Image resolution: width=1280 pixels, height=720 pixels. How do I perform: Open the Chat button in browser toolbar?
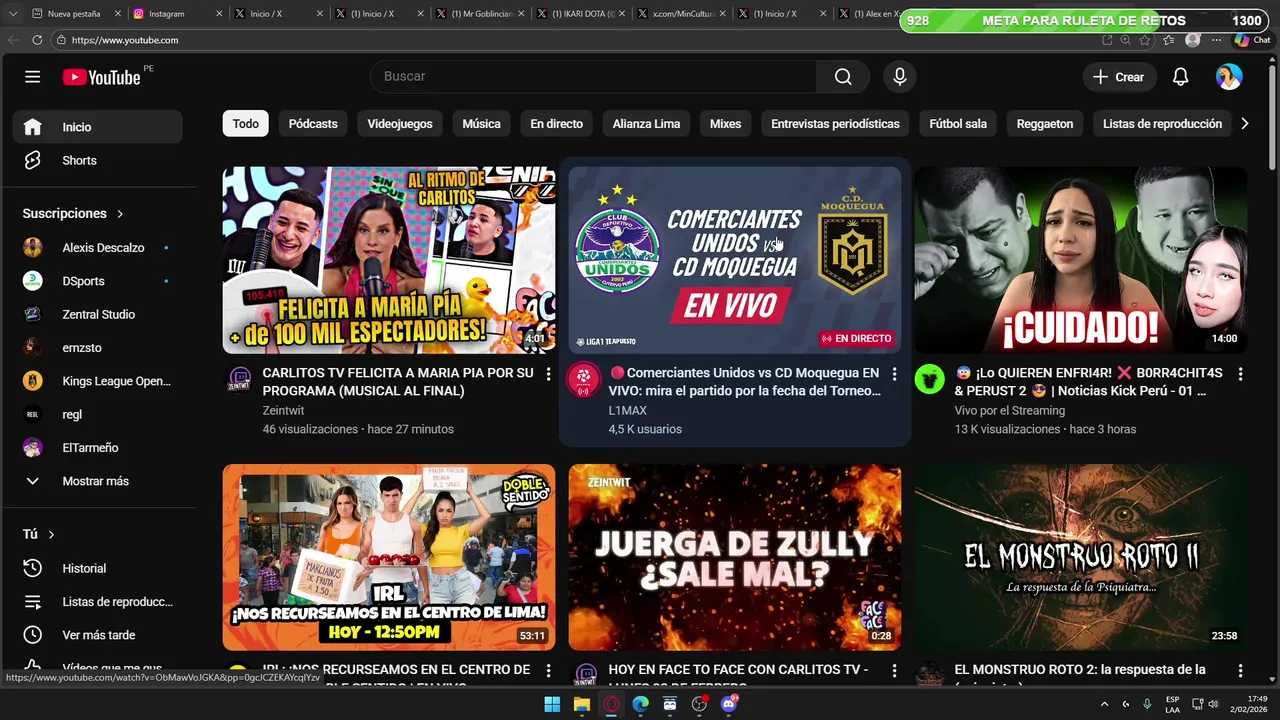[1253, 40]
